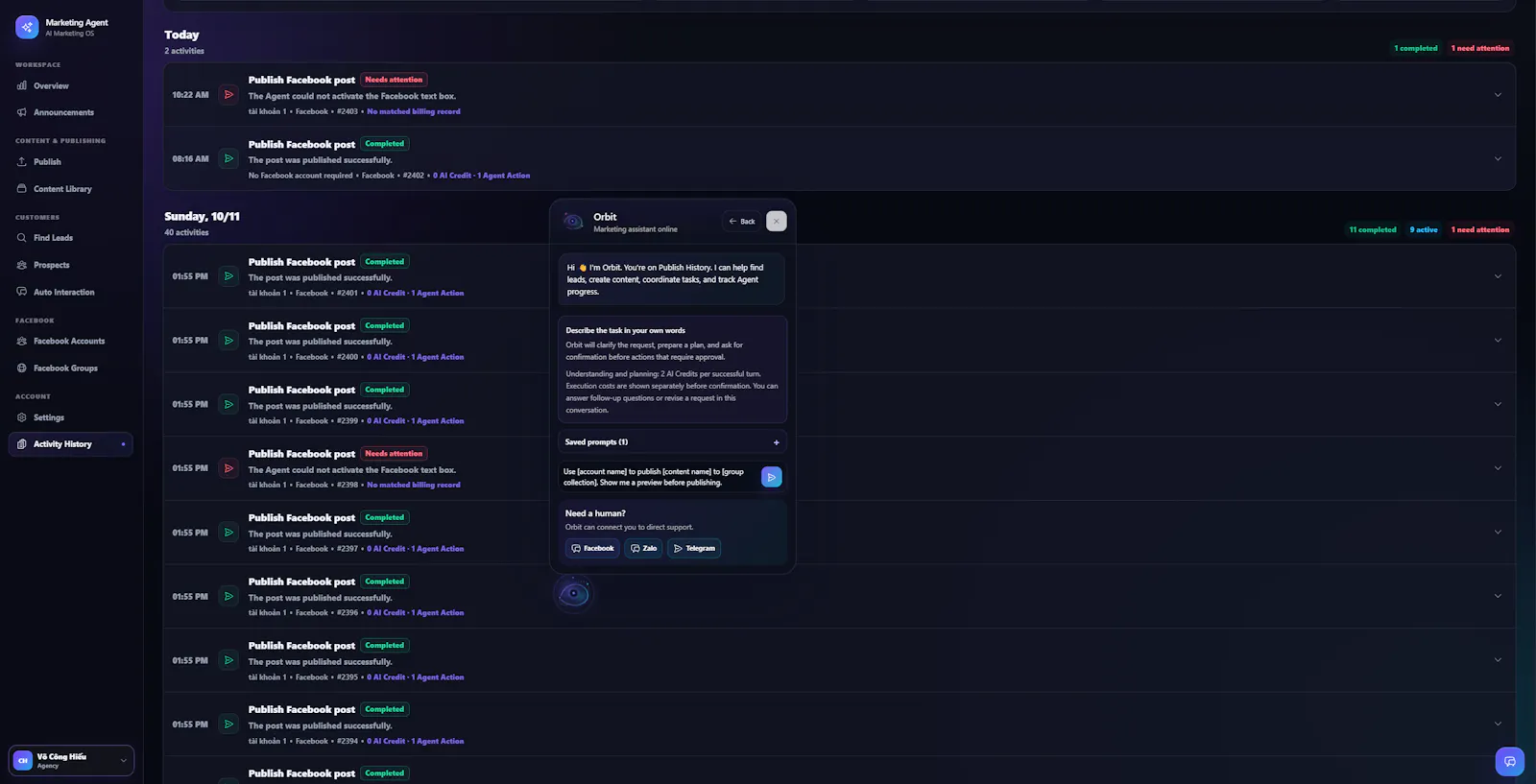Screen dimensions: 1536x784
Task: Expand activity #2399 row chevron
Action: click(1498, 405)
